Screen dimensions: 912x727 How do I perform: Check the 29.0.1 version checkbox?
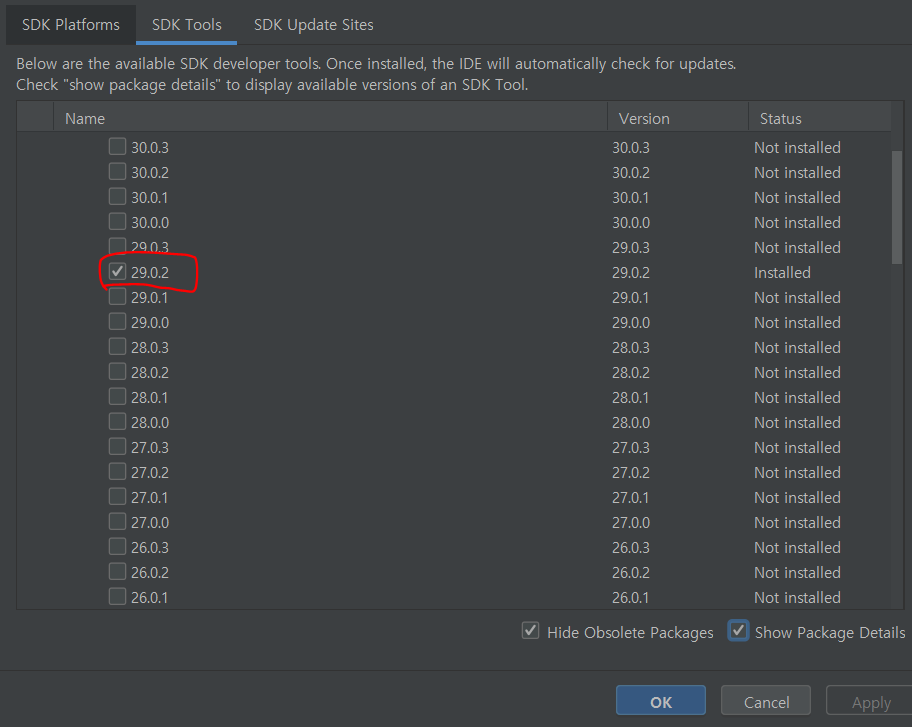(x=117, y=297)
